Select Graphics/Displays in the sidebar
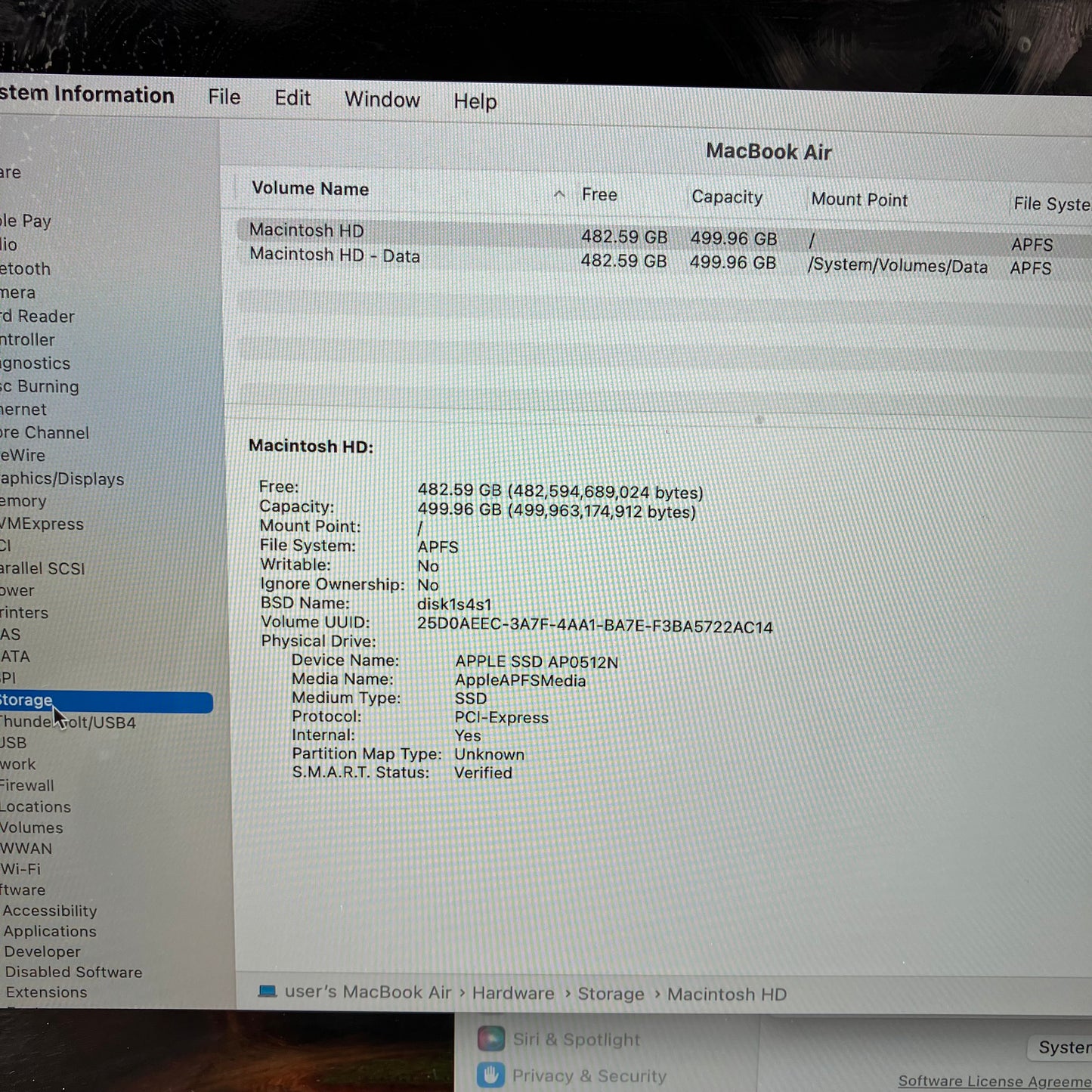The width and height of the screenshot is (1092, 1092). point(62,478)
